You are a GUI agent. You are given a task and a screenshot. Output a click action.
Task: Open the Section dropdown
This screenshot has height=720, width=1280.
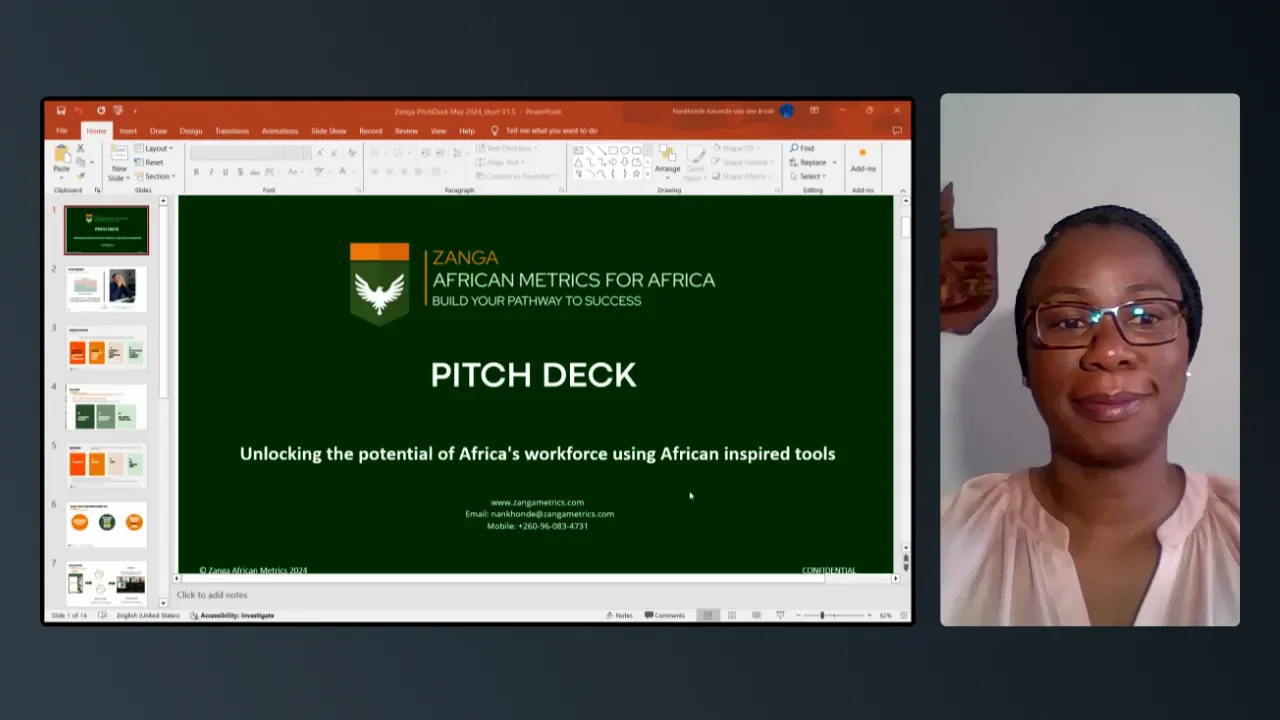[x=155, y=176]
